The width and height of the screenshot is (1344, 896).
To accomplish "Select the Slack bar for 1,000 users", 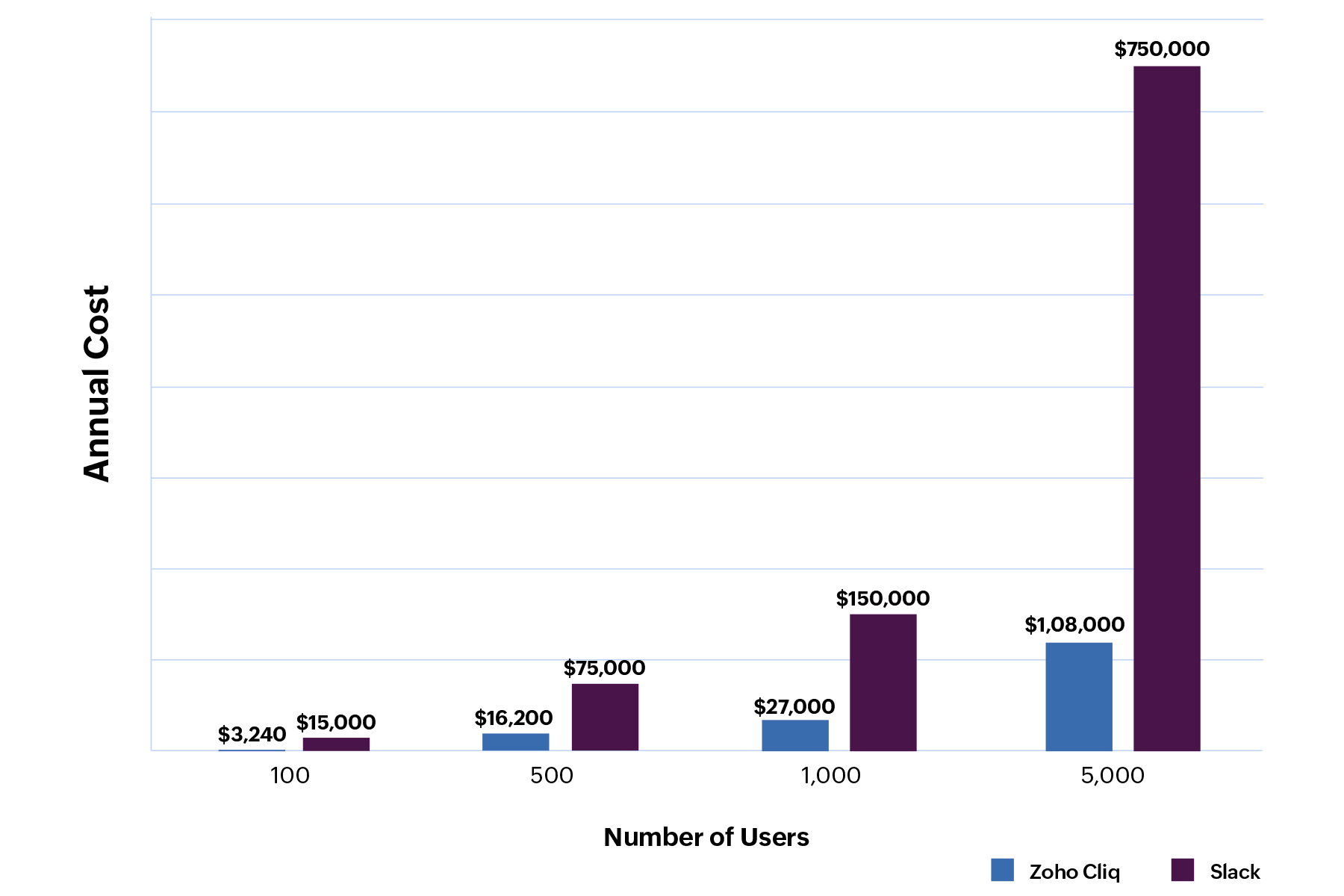I will tap(883, 682).
